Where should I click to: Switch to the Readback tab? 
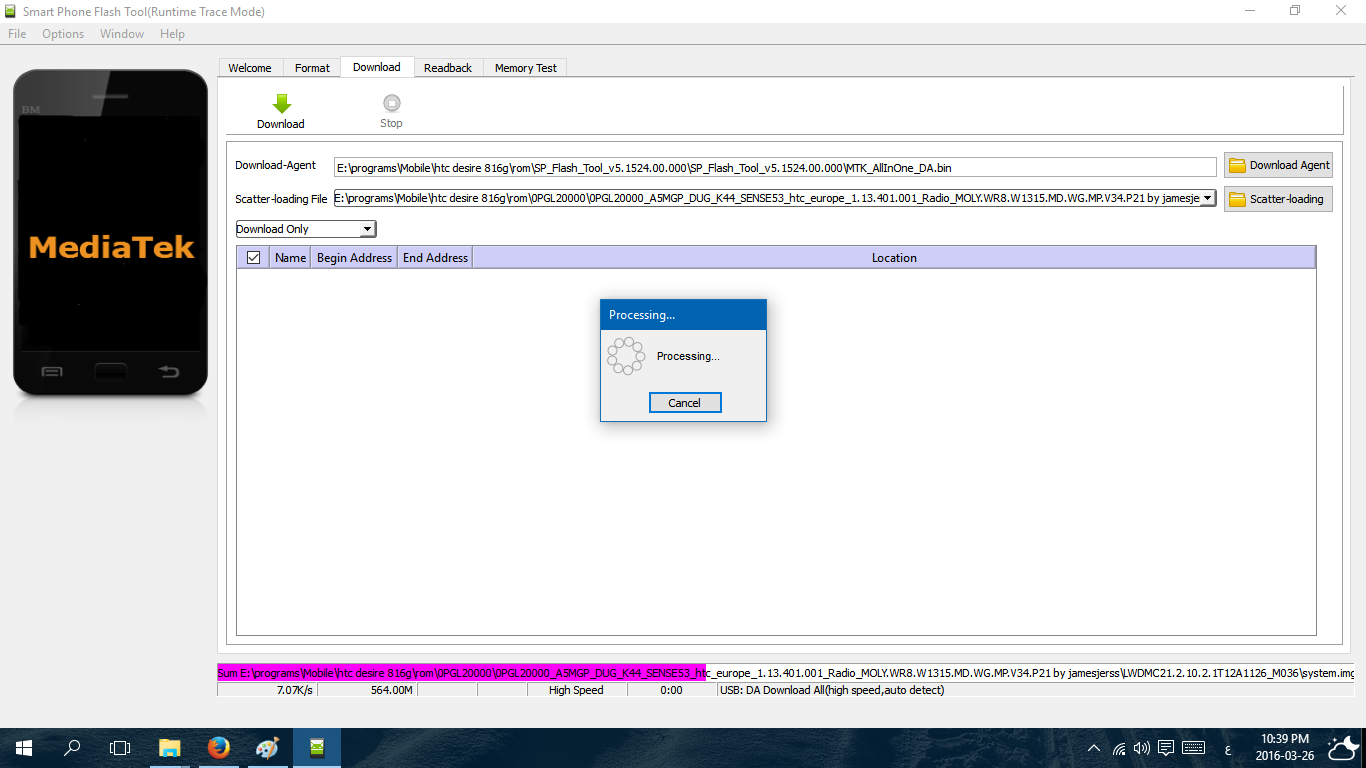tap(448, 68)
